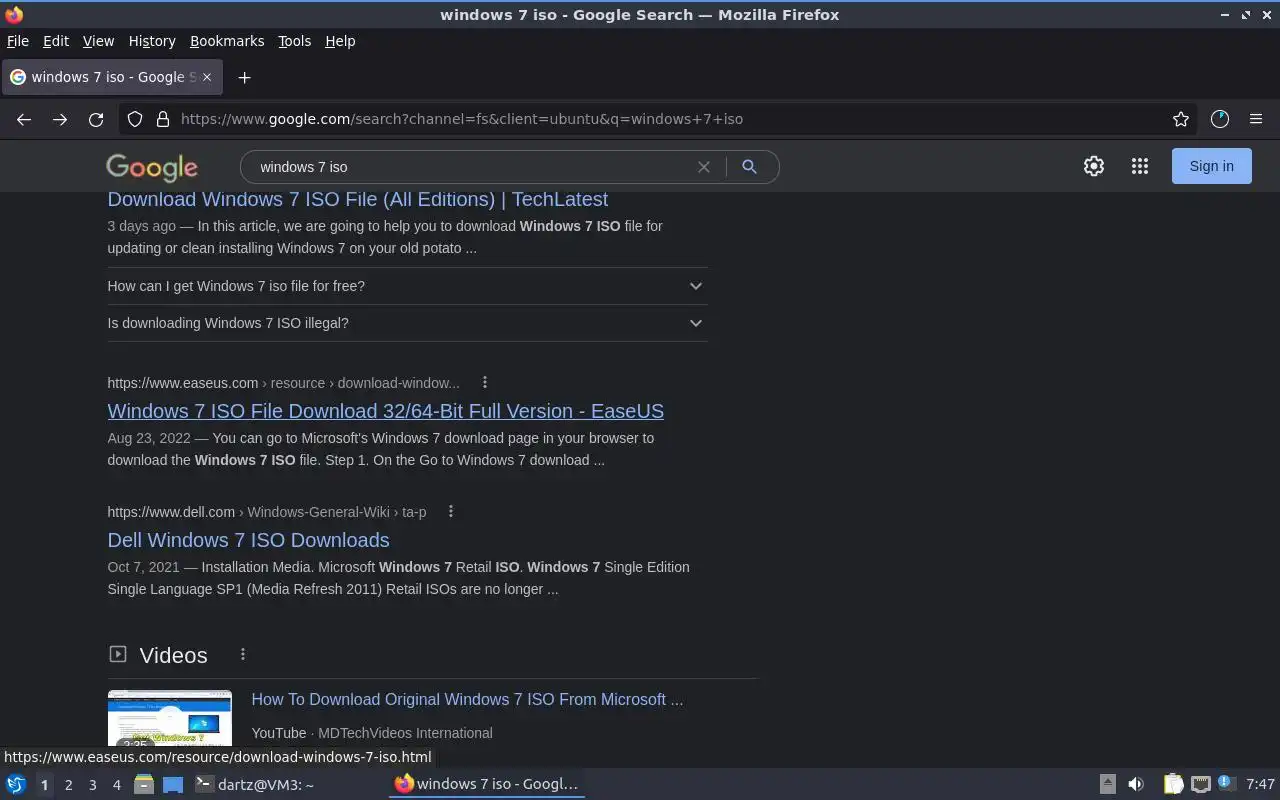Focus the Firefox URL address bar
Image resolution: width=1280 pixels, height=800 pixels.
tap(668, 119)
